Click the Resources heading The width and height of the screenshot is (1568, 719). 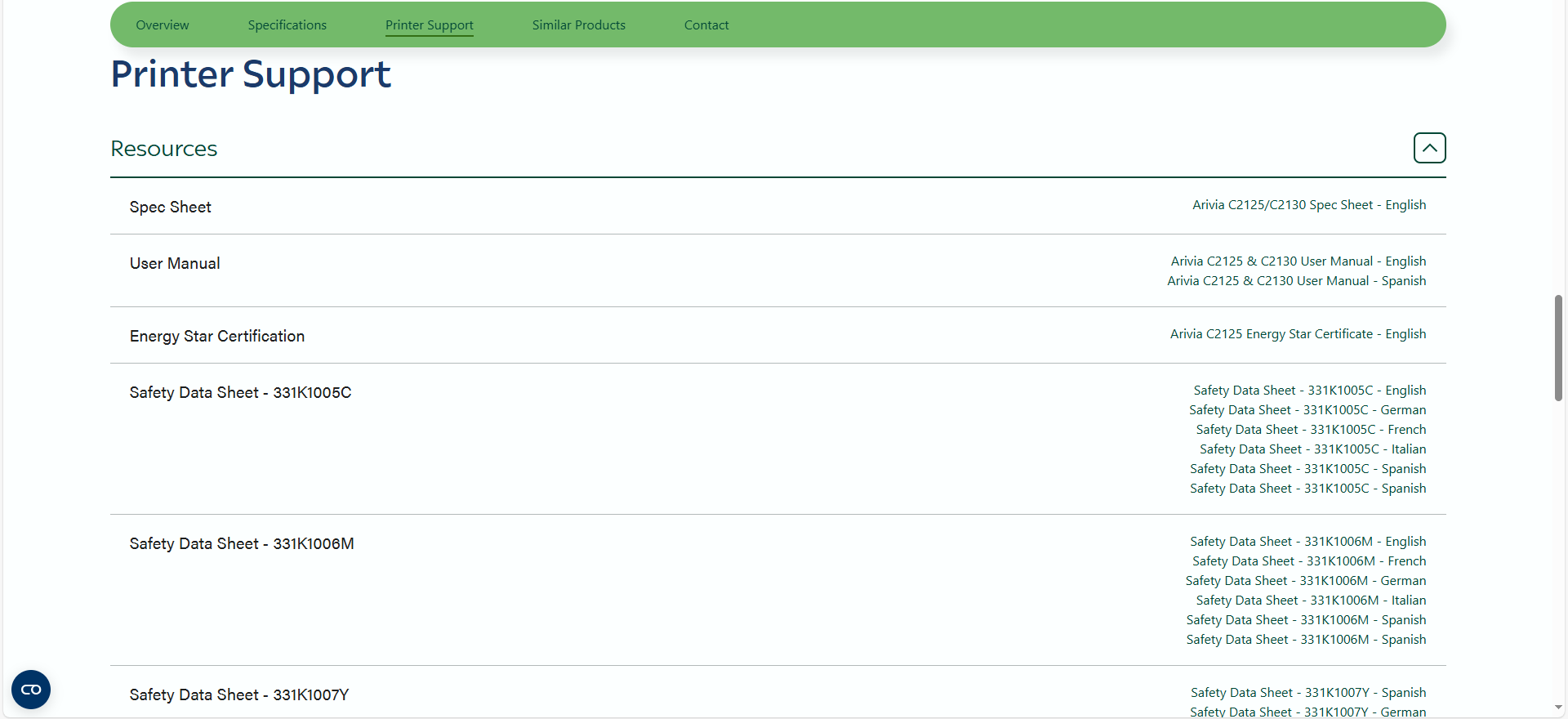164,149
